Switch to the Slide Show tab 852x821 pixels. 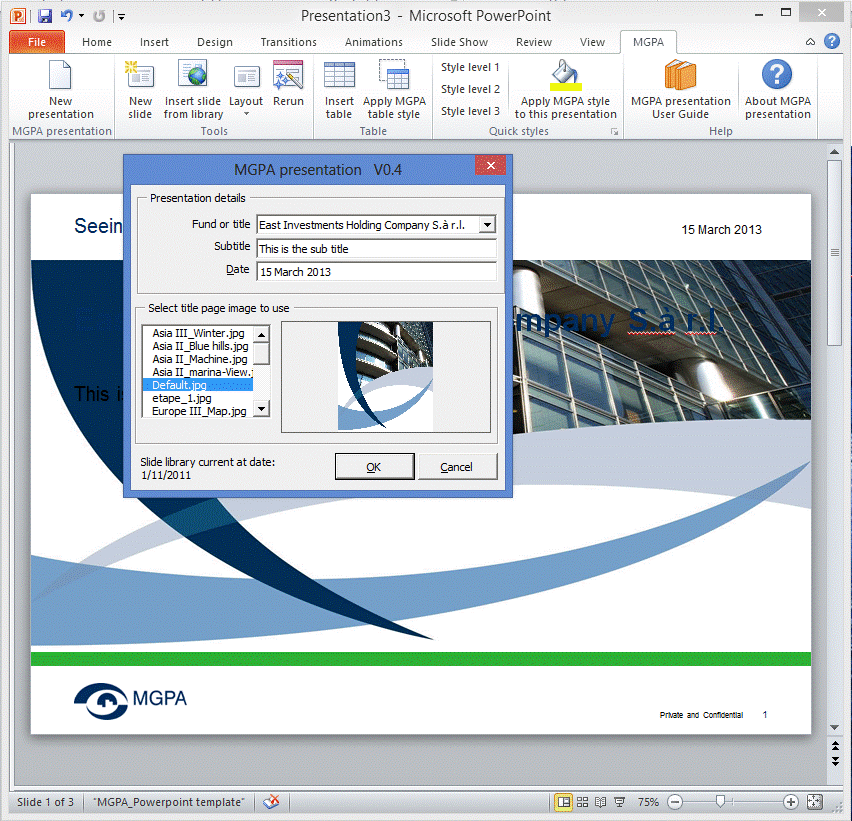coord(459,42)
